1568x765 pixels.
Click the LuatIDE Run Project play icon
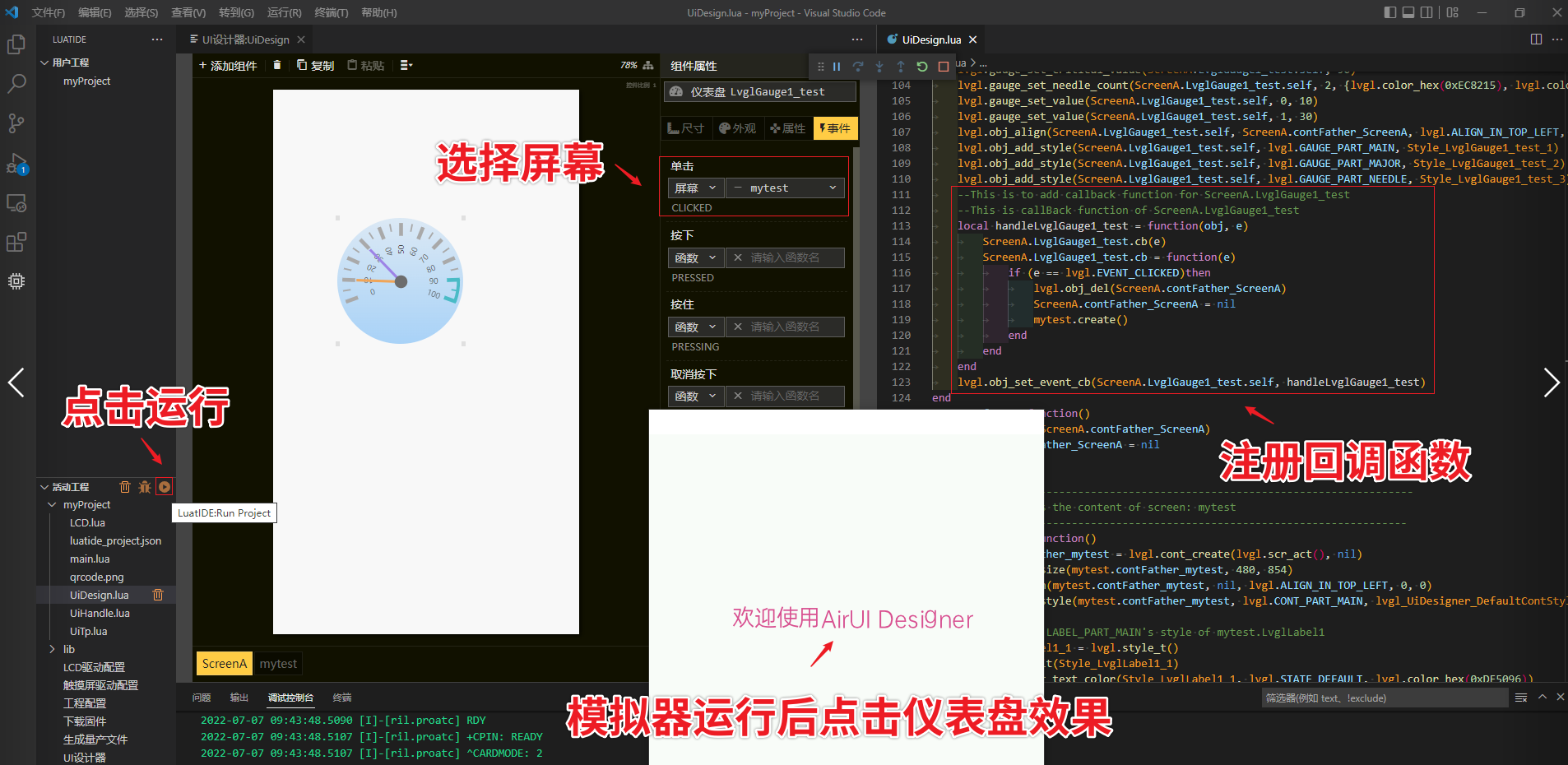click(x=165, y=487)
